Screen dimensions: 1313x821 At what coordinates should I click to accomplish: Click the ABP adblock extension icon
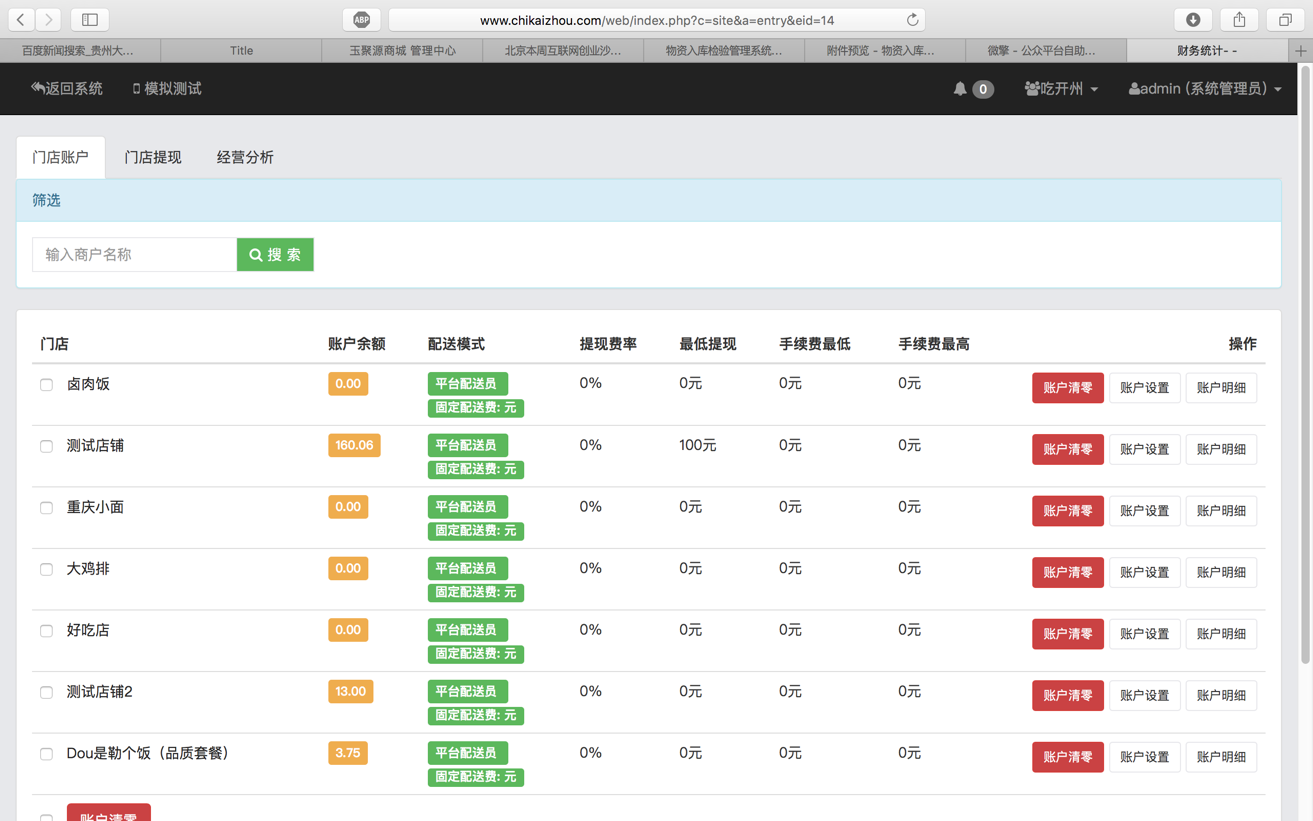pos(361,20)
